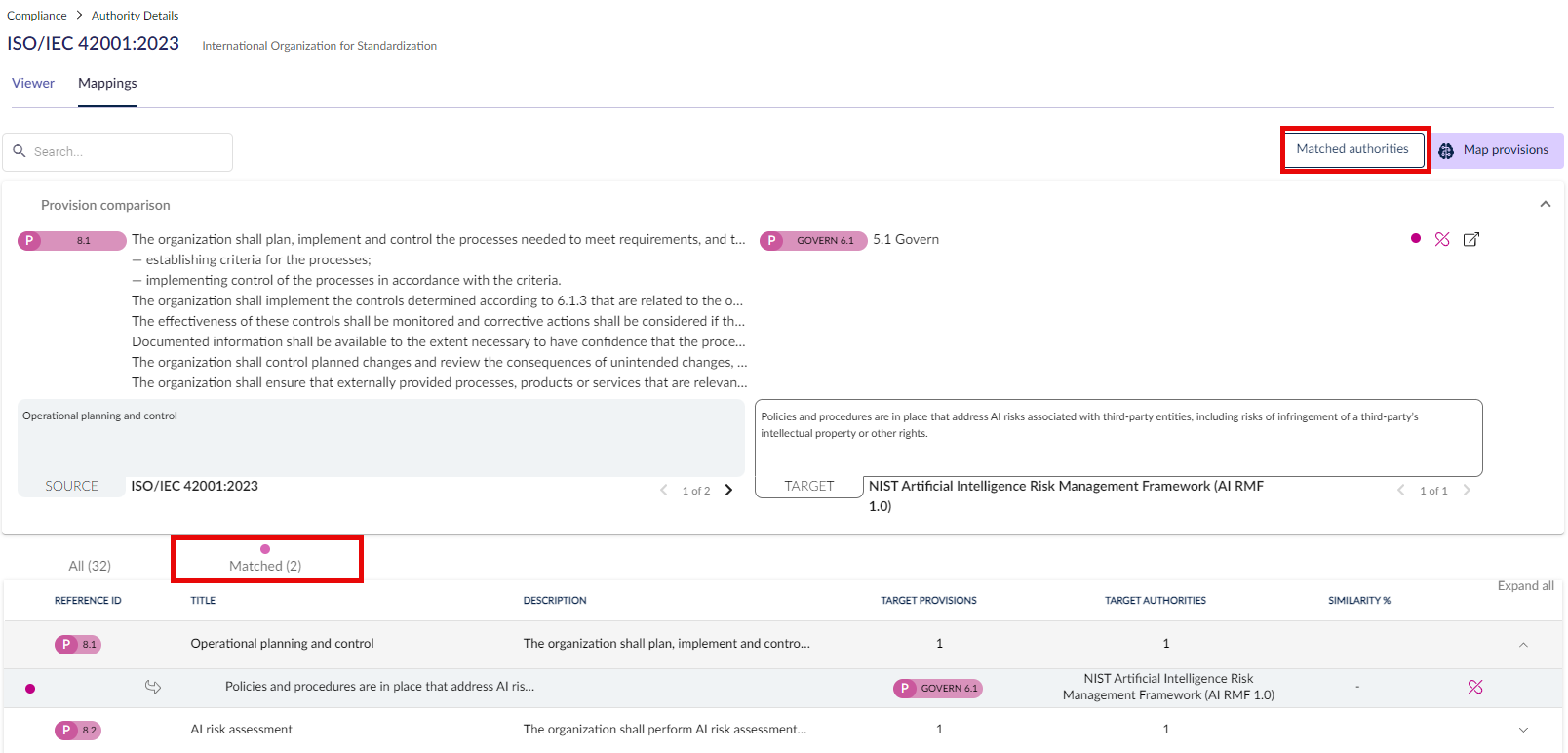Click 'establishing criteria for the processes' line
This screenshot has width=1568, height=753.
252,260
